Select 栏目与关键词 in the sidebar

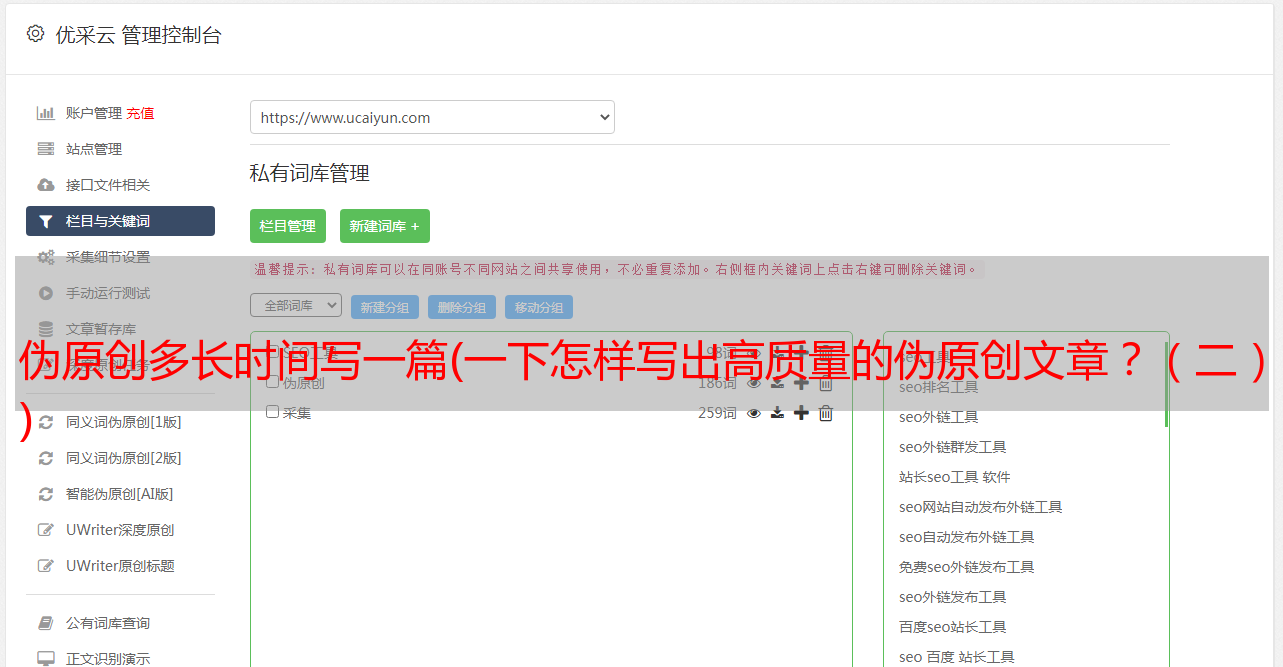(120, 221)
